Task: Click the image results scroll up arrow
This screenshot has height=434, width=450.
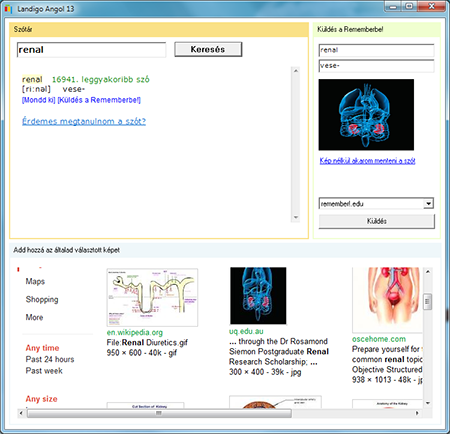Action: (x=428, y=272)
